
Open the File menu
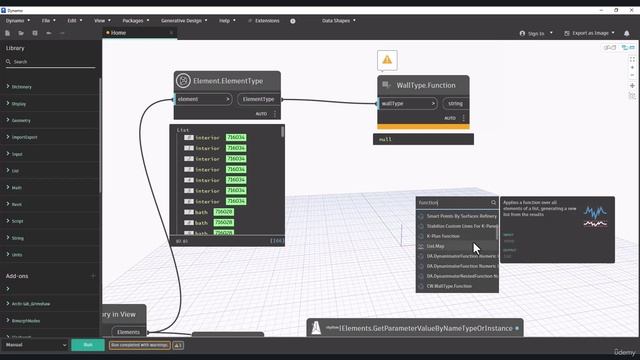[48, 20]
